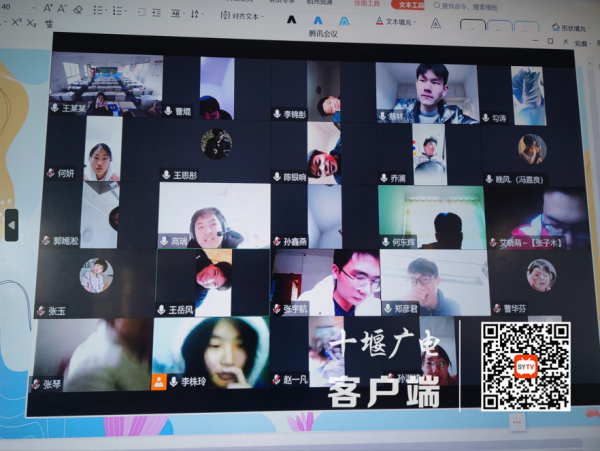Apply superscript X² formatting
Viewport: 600px width, 451px height.
pyautogui.click(x=16, y=22)
